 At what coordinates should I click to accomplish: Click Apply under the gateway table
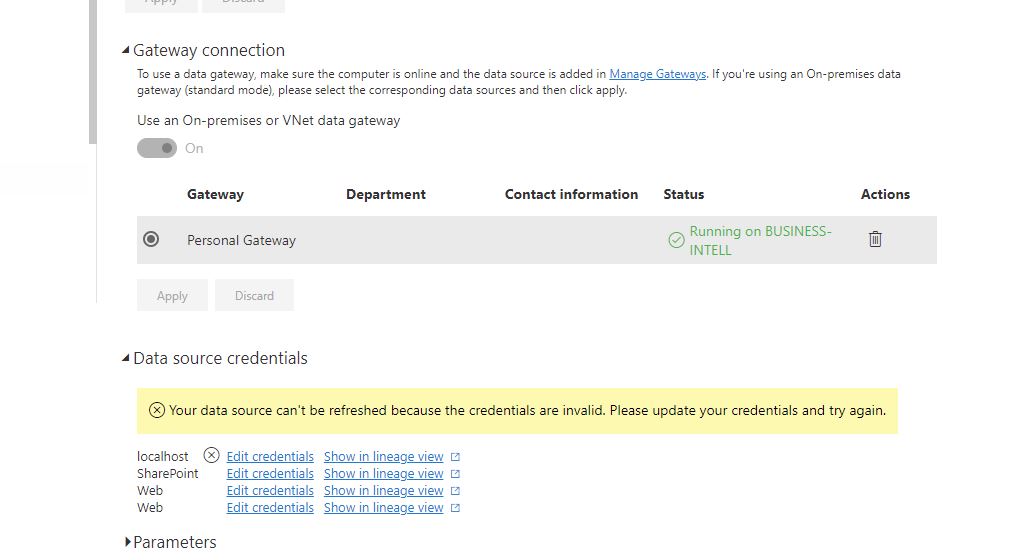[172, 296]
